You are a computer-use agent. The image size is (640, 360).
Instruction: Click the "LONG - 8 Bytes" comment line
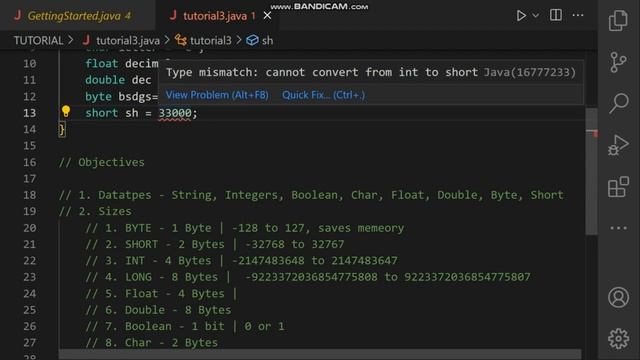[x=308, y=277]
